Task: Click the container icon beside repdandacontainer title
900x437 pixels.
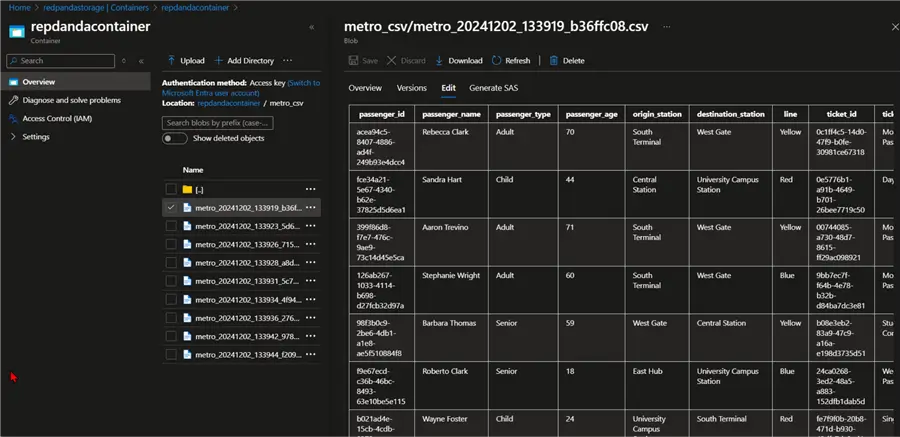Action: pyautogui.click(x=17, y=30)
